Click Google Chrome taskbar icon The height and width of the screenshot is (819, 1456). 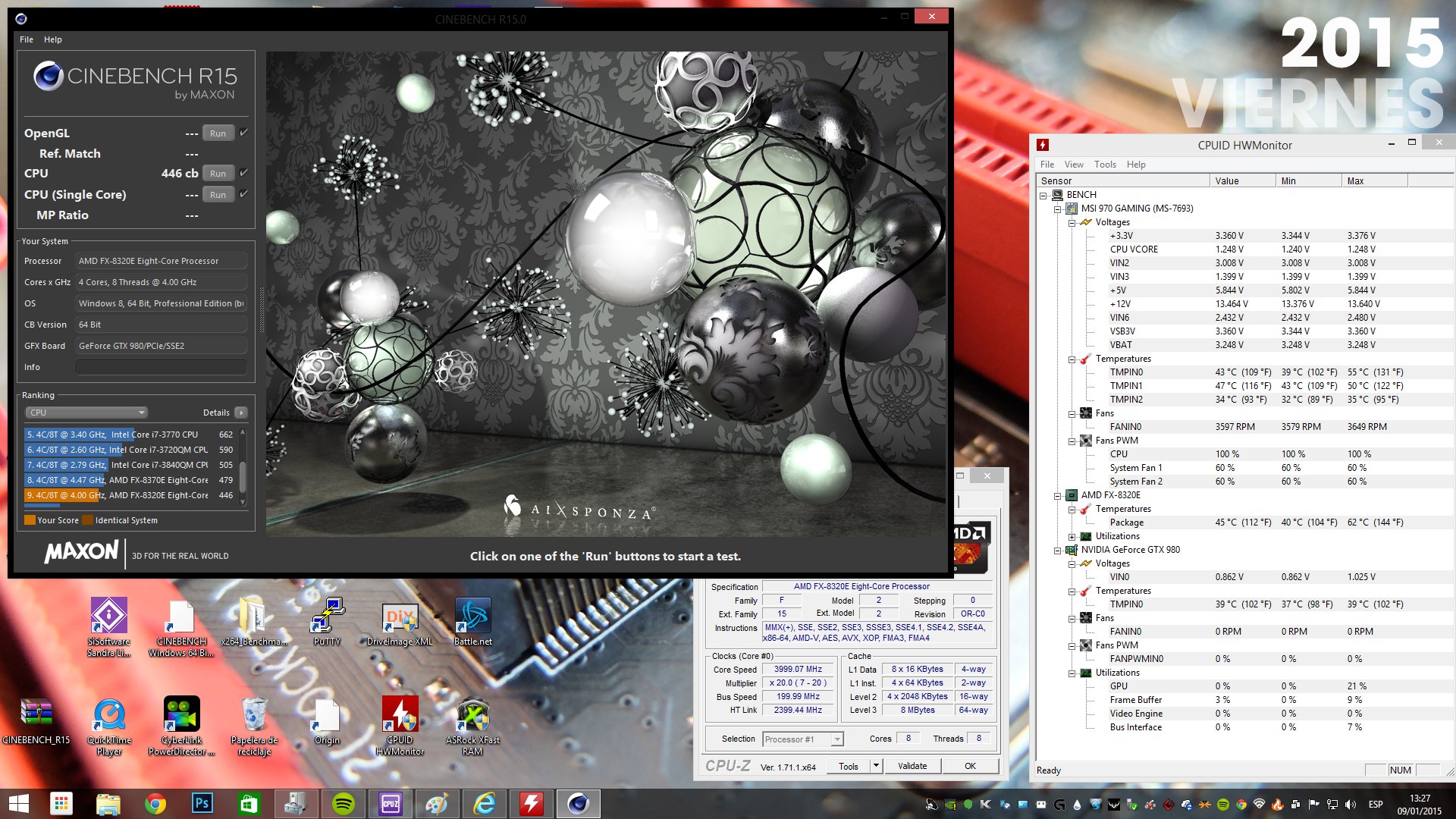pos(155,804)
